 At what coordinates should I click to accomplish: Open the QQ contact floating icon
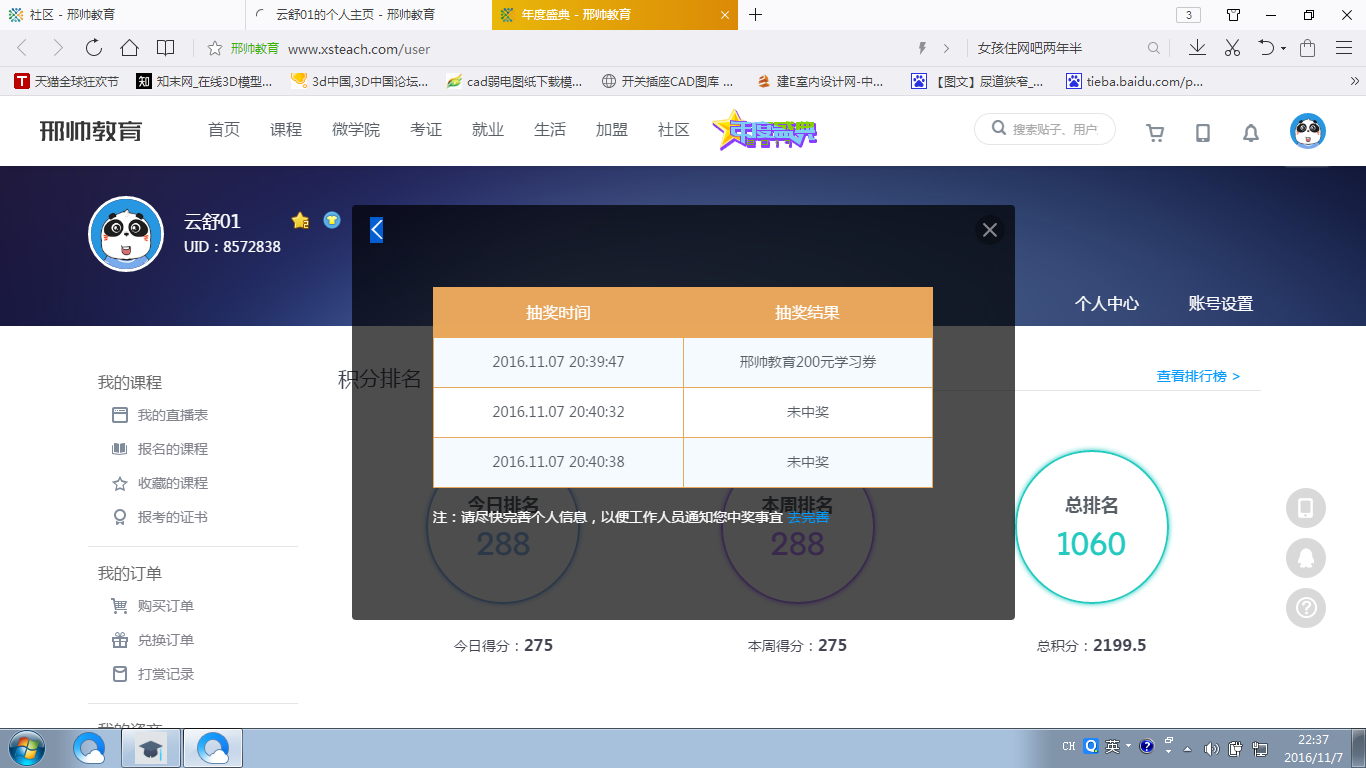(1305, 559)
